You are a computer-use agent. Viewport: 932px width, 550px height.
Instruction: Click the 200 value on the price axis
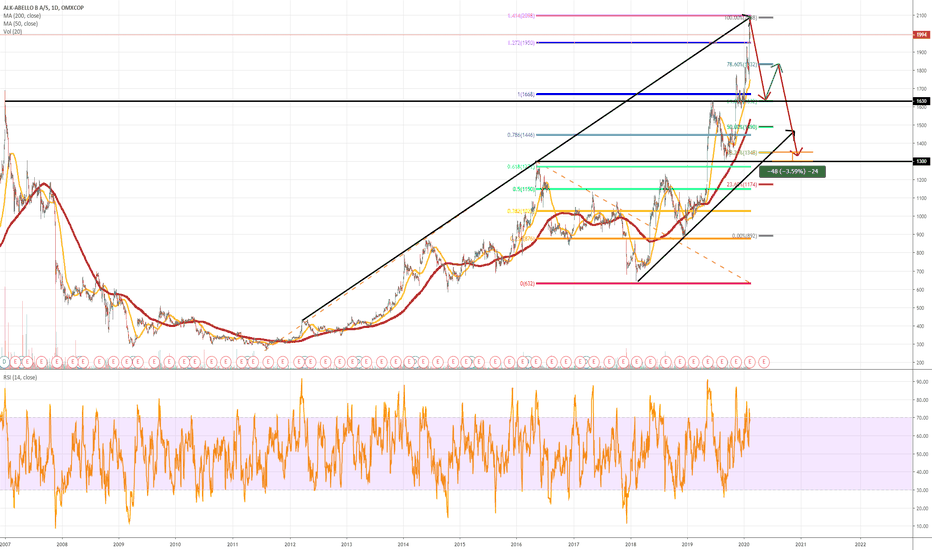tap(921, 363)
